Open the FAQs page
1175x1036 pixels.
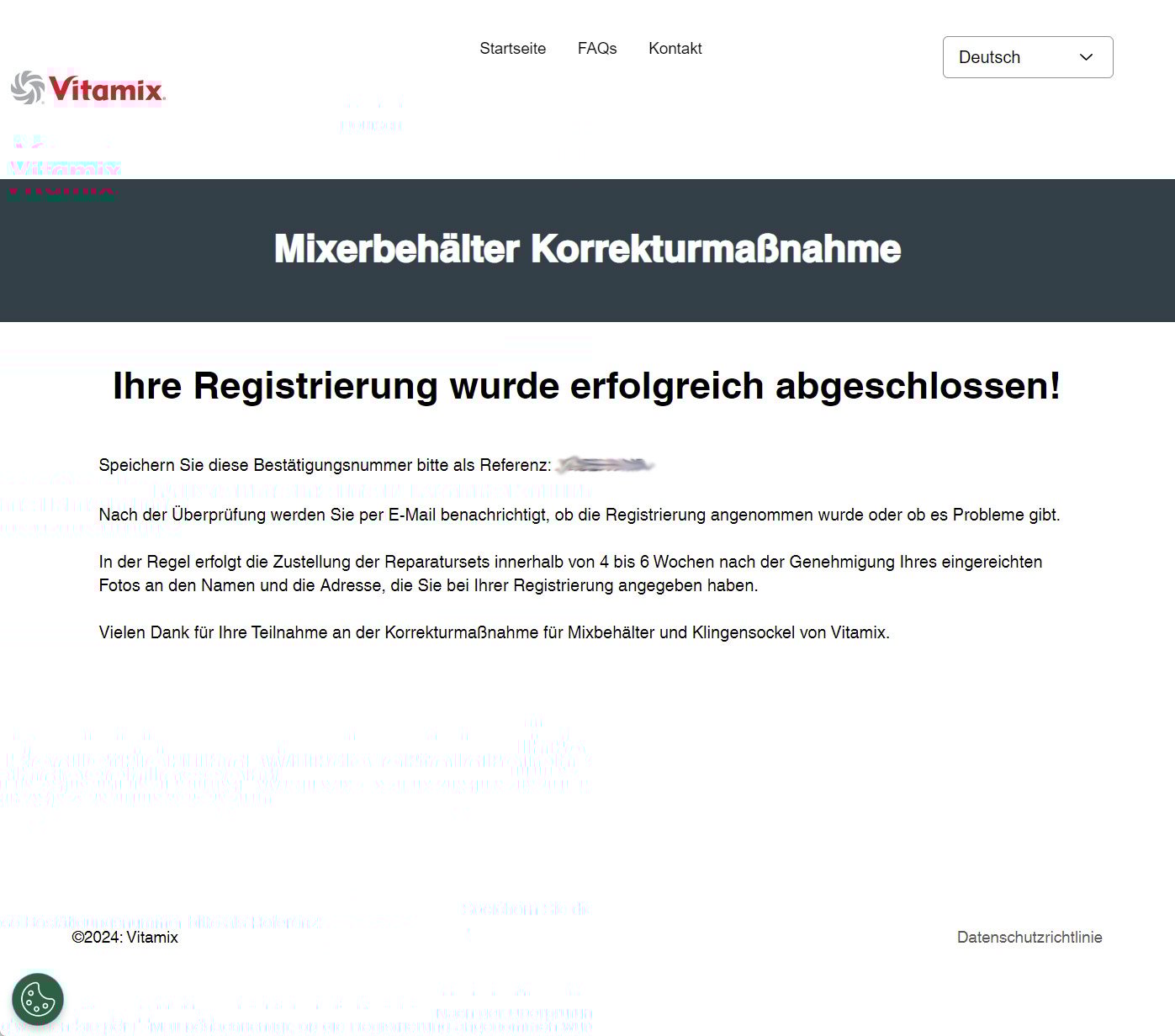(596, 49)
